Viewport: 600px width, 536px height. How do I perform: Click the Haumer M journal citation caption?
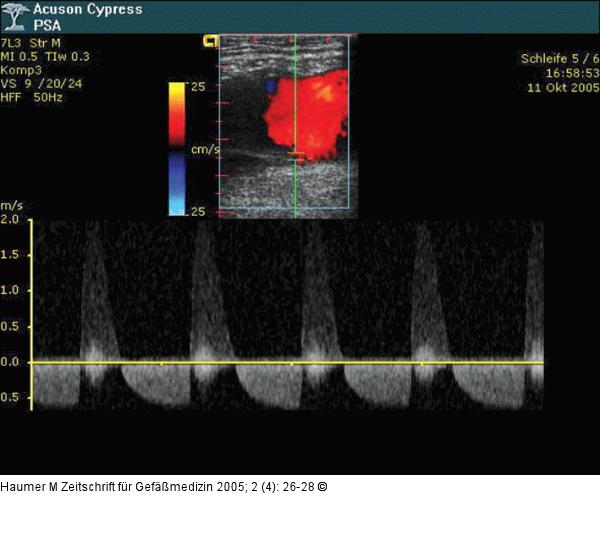164,487
